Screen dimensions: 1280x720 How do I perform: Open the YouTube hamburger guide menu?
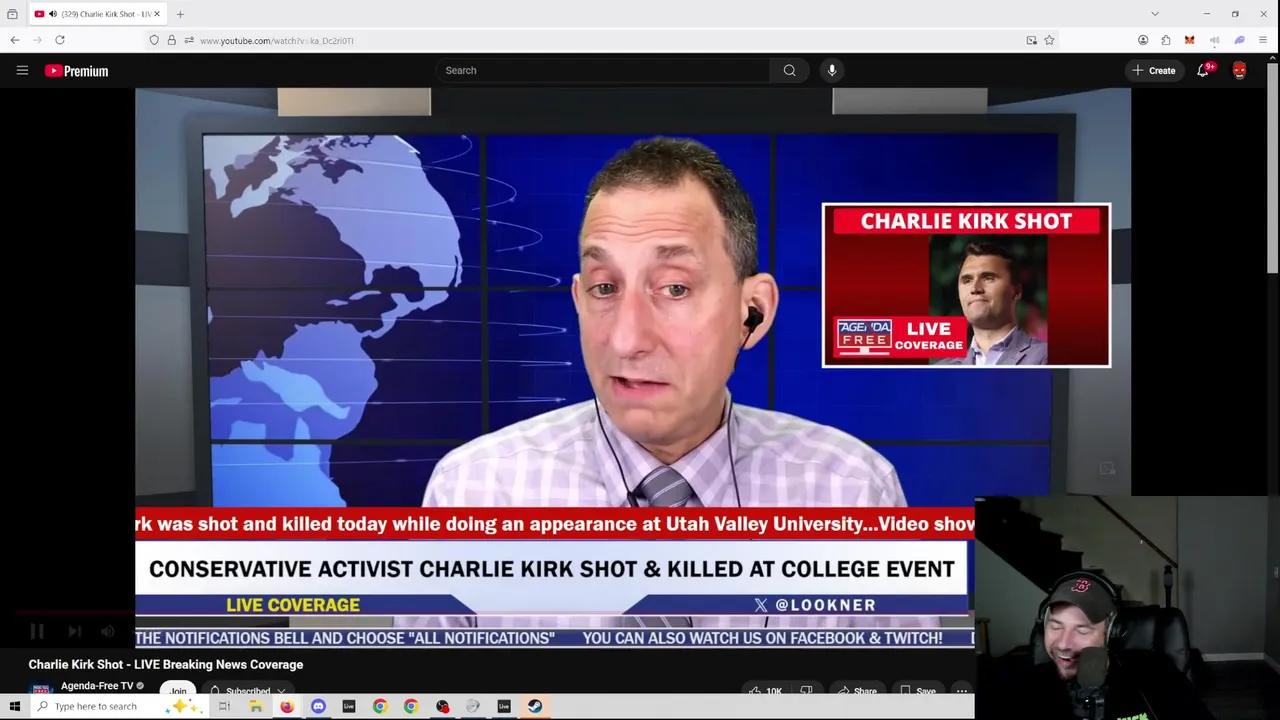[x=22, y=70]
